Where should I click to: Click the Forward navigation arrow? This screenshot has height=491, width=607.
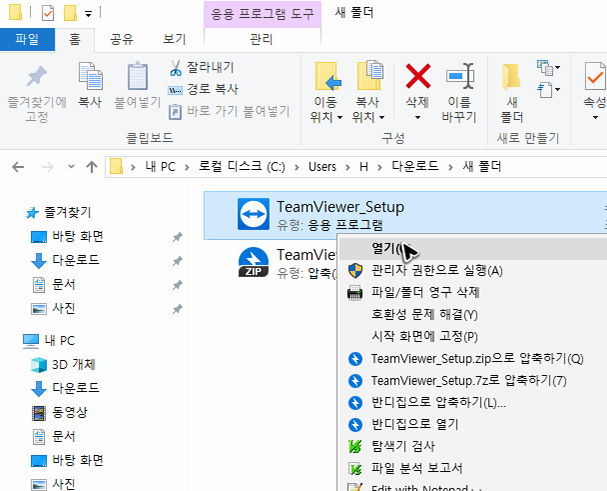tap(48, 167)
